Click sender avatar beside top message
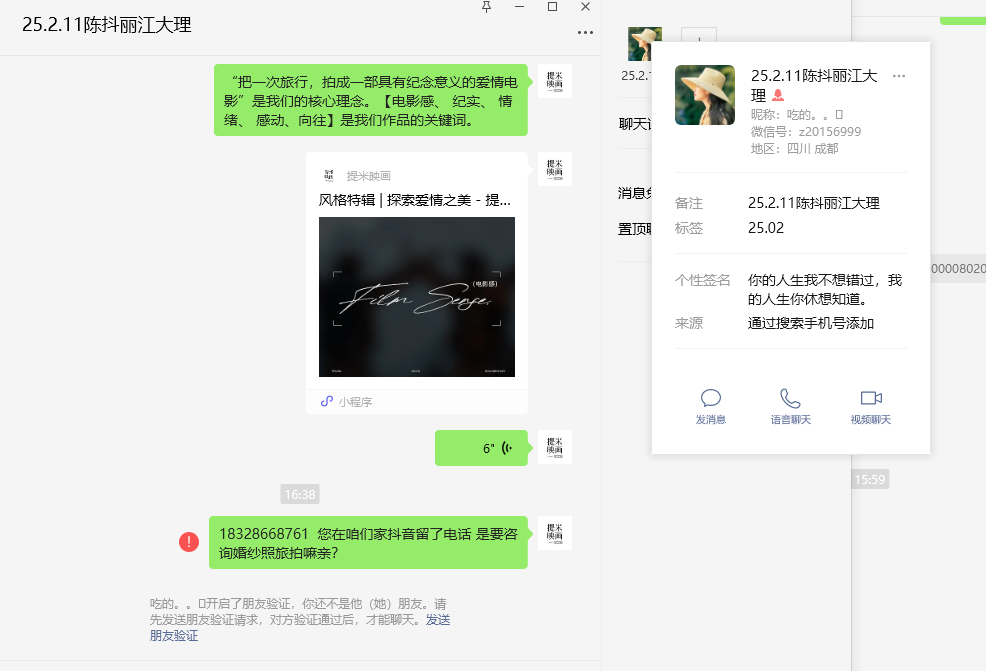This screenshot has width=986, height=671. click(555, 81)
